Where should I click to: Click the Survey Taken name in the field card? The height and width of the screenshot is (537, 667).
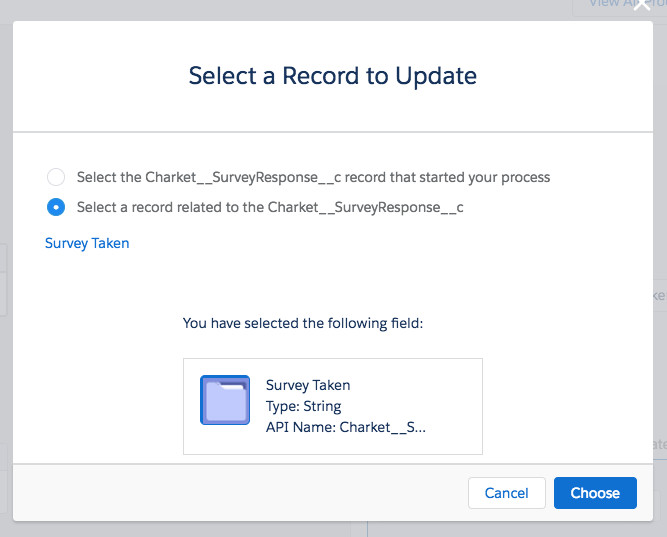click(308, 385)
